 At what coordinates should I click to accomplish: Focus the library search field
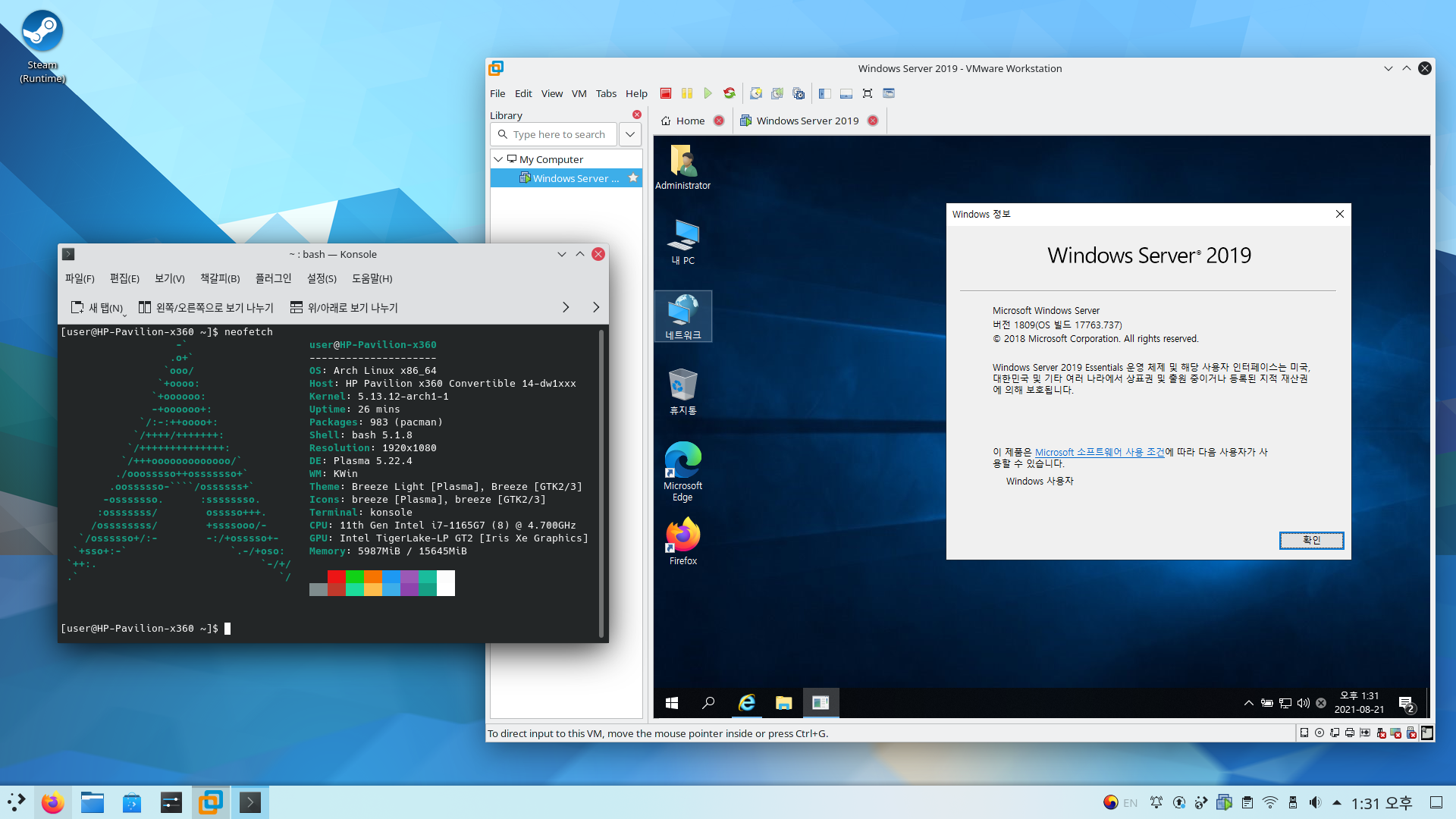coord(559,134)
